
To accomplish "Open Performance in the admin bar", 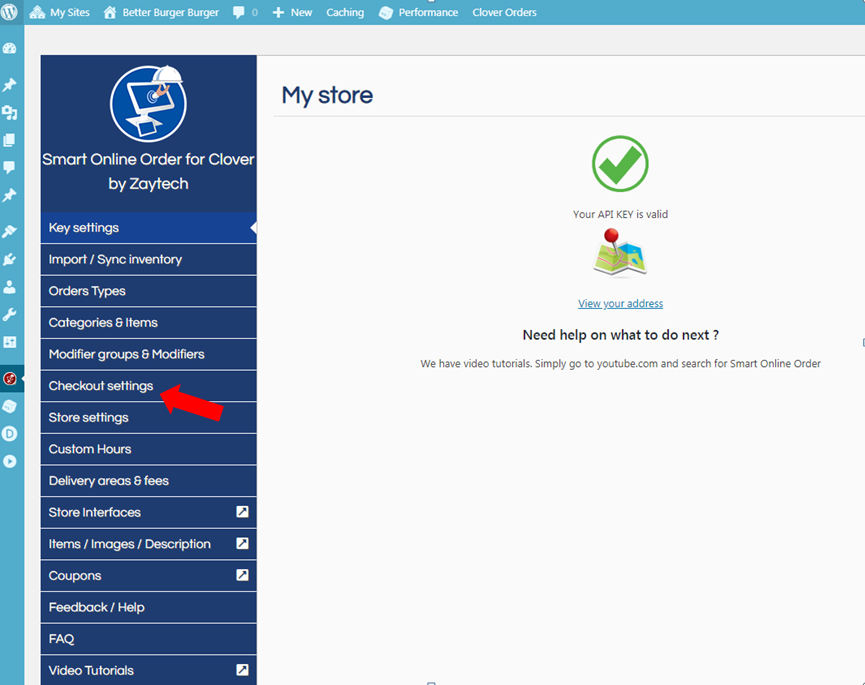I will (x=419, y=12).
